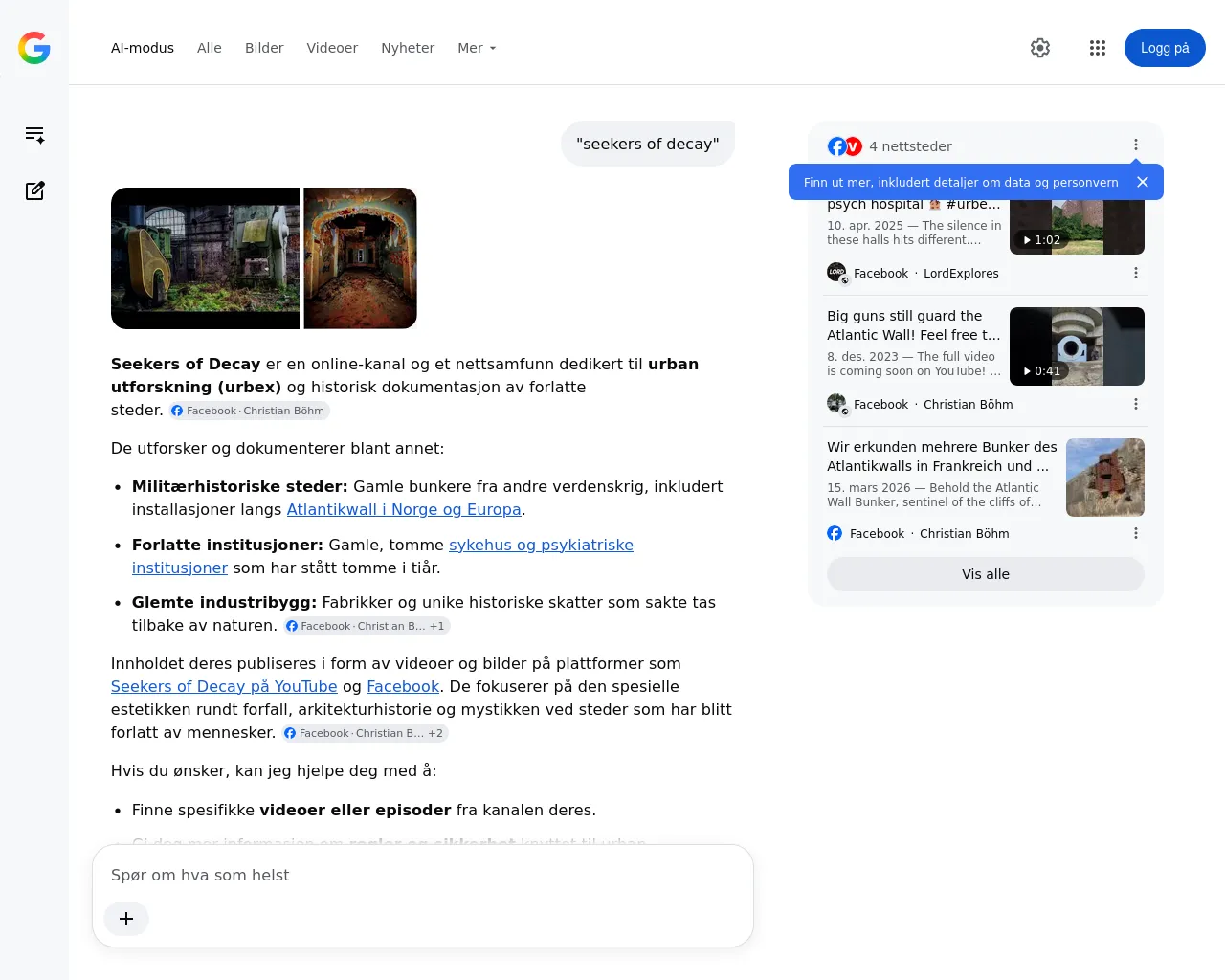Click the Vis alle button
This screenshot has height=980, width=1225.
[x=986, y=574]
